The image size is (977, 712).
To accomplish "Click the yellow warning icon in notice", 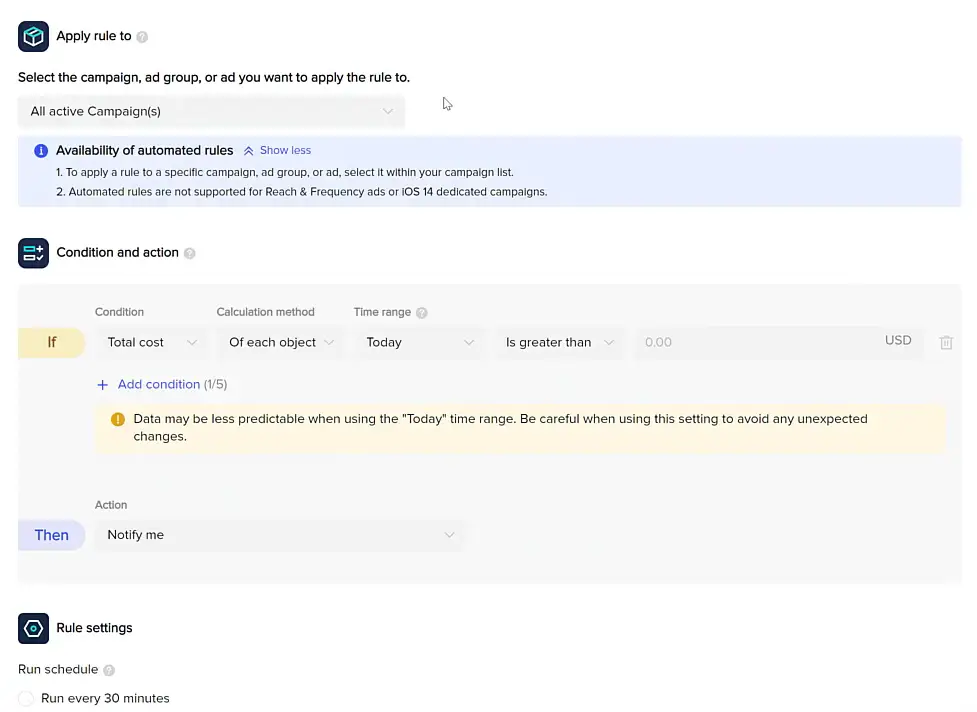I will tap(118, 420).
